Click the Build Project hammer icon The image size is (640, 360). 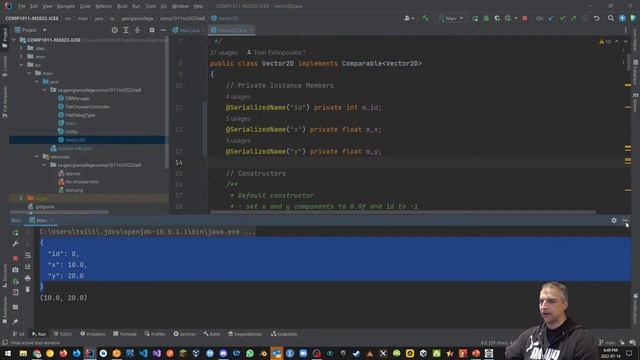pos(426,18)
